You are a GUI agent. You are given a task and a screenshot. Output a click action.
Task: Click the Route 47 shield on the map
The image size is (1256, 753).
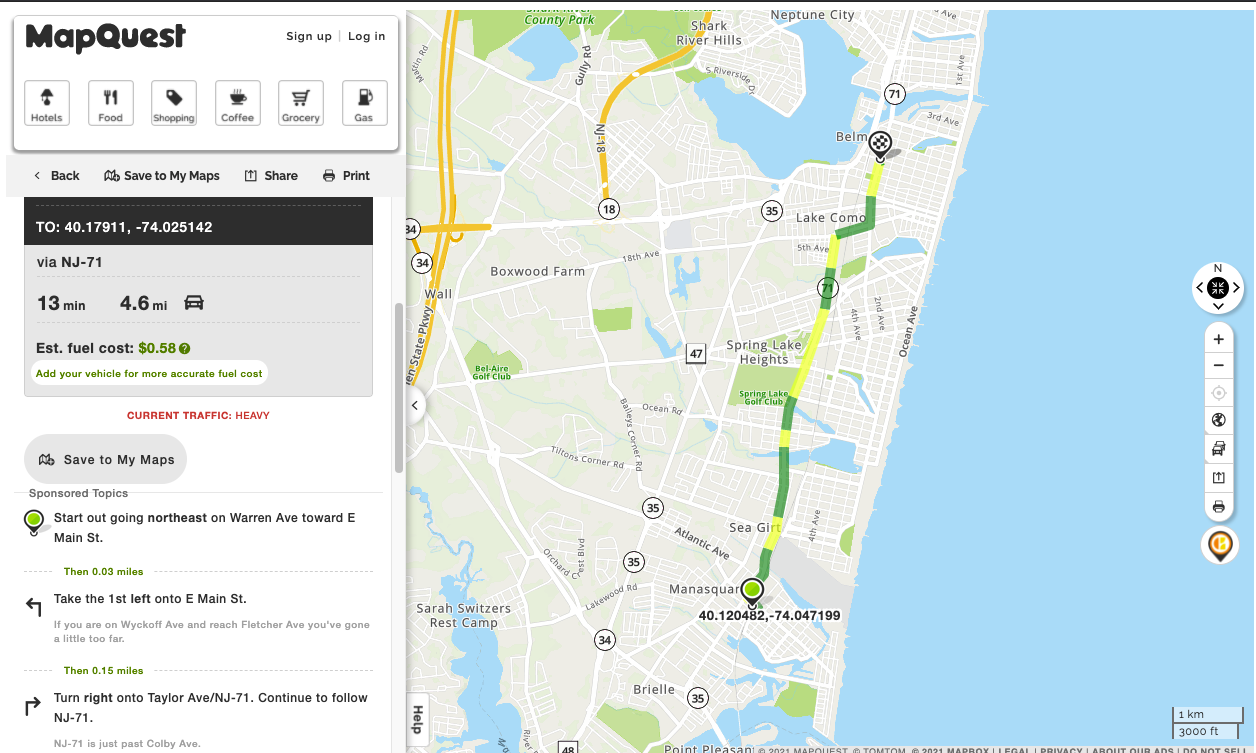[x=697, y=353]
